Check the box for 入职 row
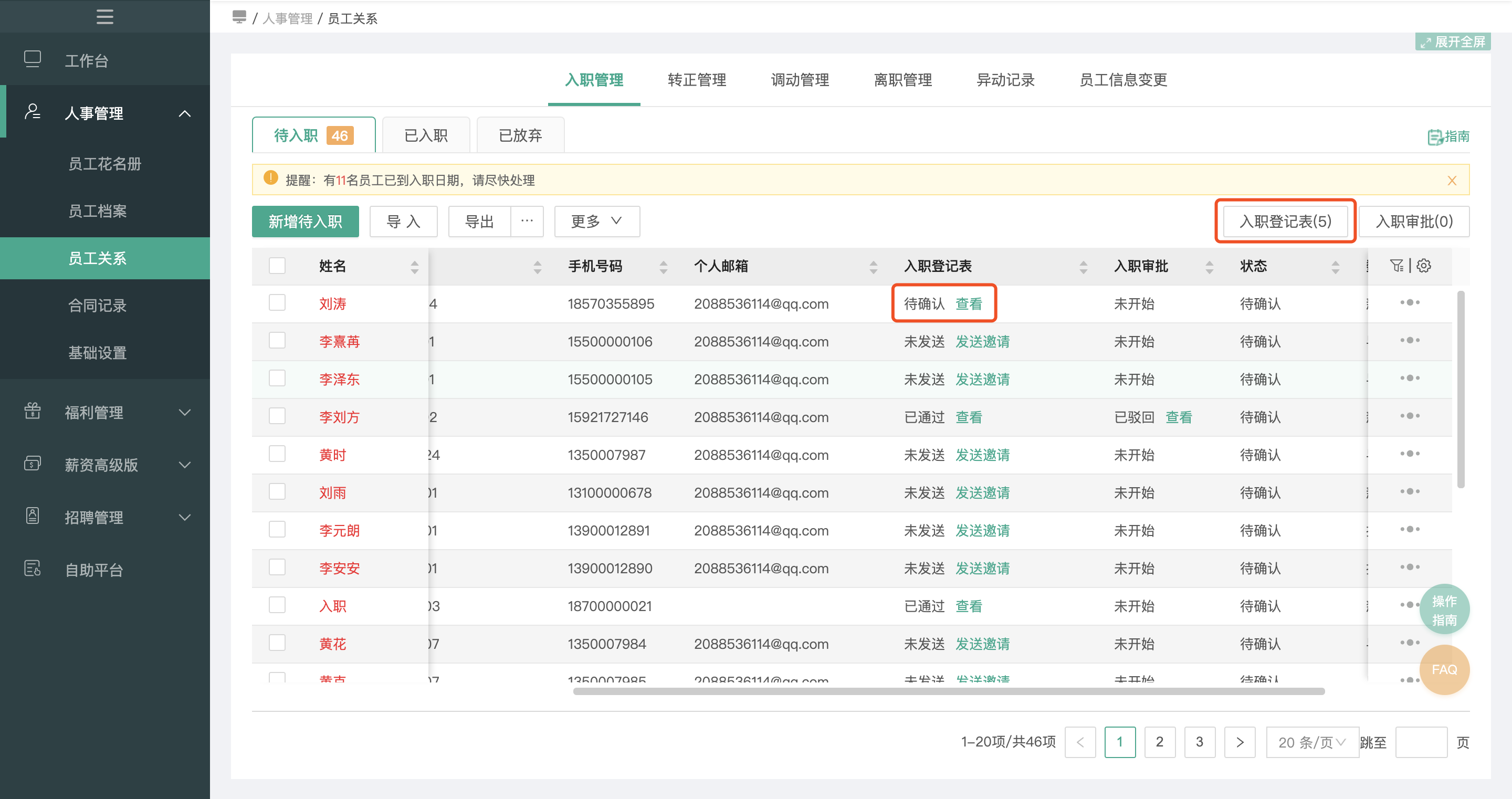Screen dimensions: 1512x799 click(x=277, y=605)
